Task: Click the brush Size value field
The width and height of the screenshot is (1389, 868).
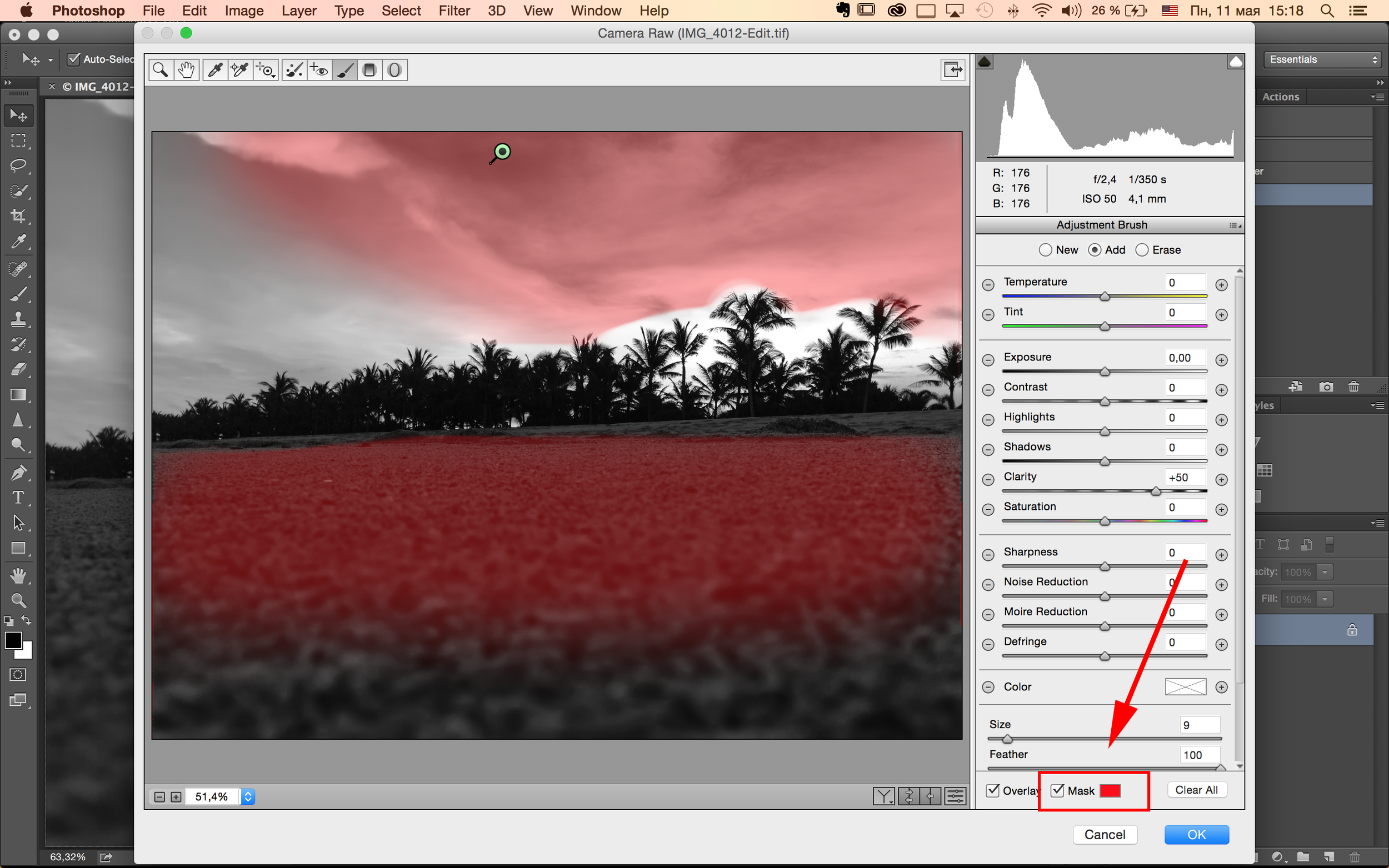Action: pyautogui.click(x=1200, y=725)
